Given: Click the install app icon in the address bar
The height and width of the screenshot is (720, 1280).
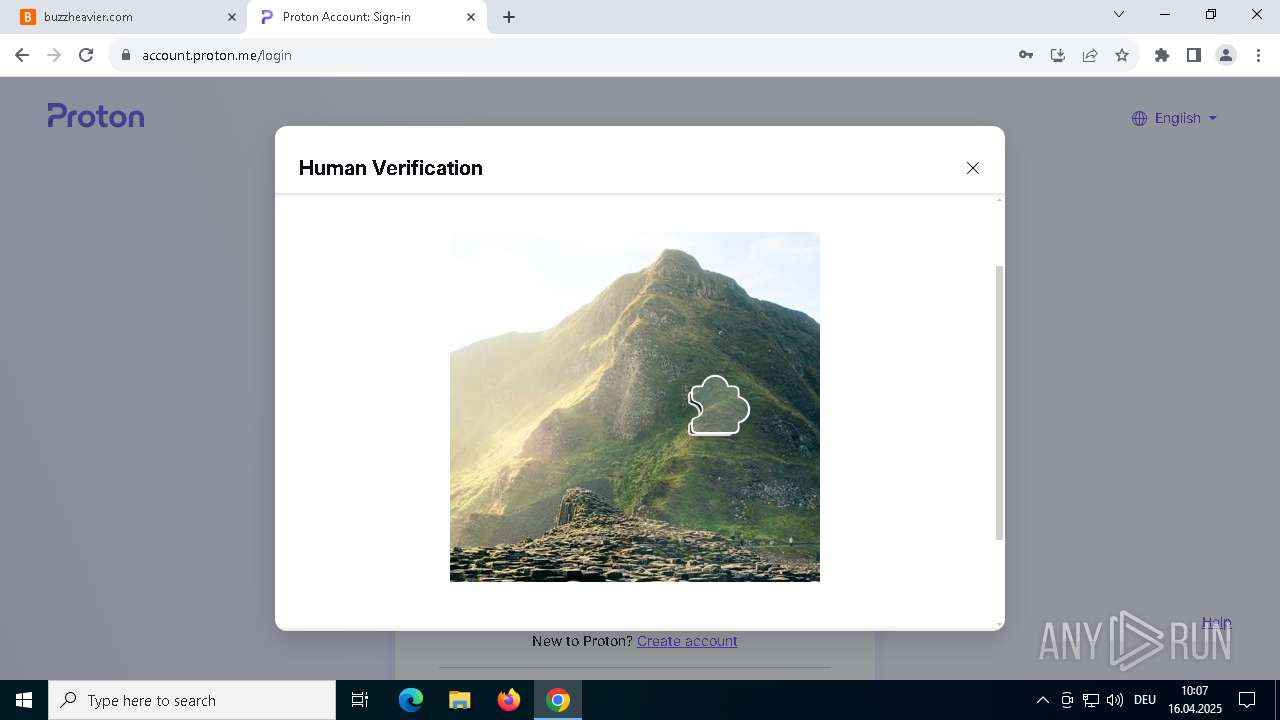Looking at the screenshot, I should point(1058,55).
